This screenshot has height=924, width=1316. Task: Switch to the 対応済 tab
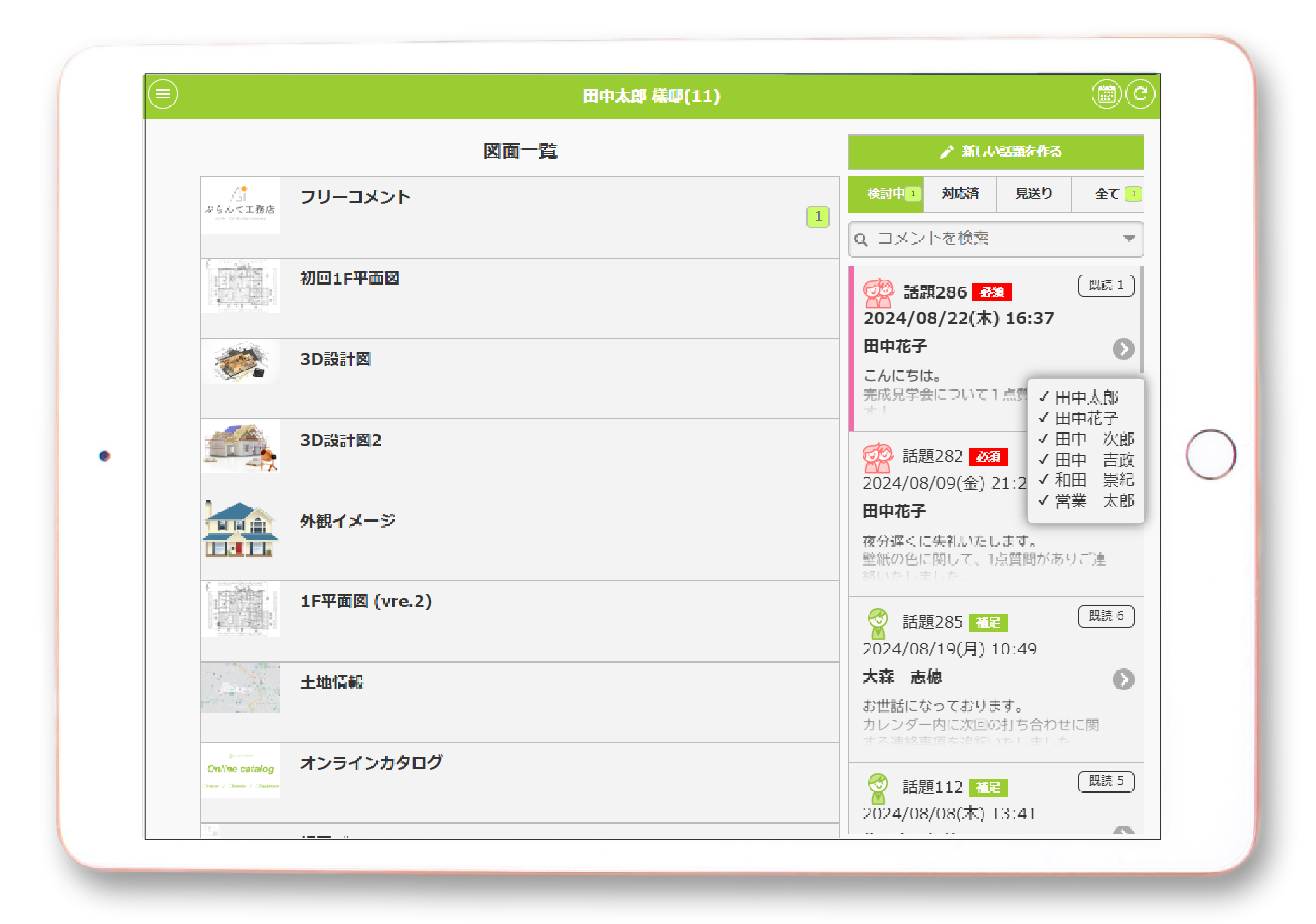coord(960,194)
